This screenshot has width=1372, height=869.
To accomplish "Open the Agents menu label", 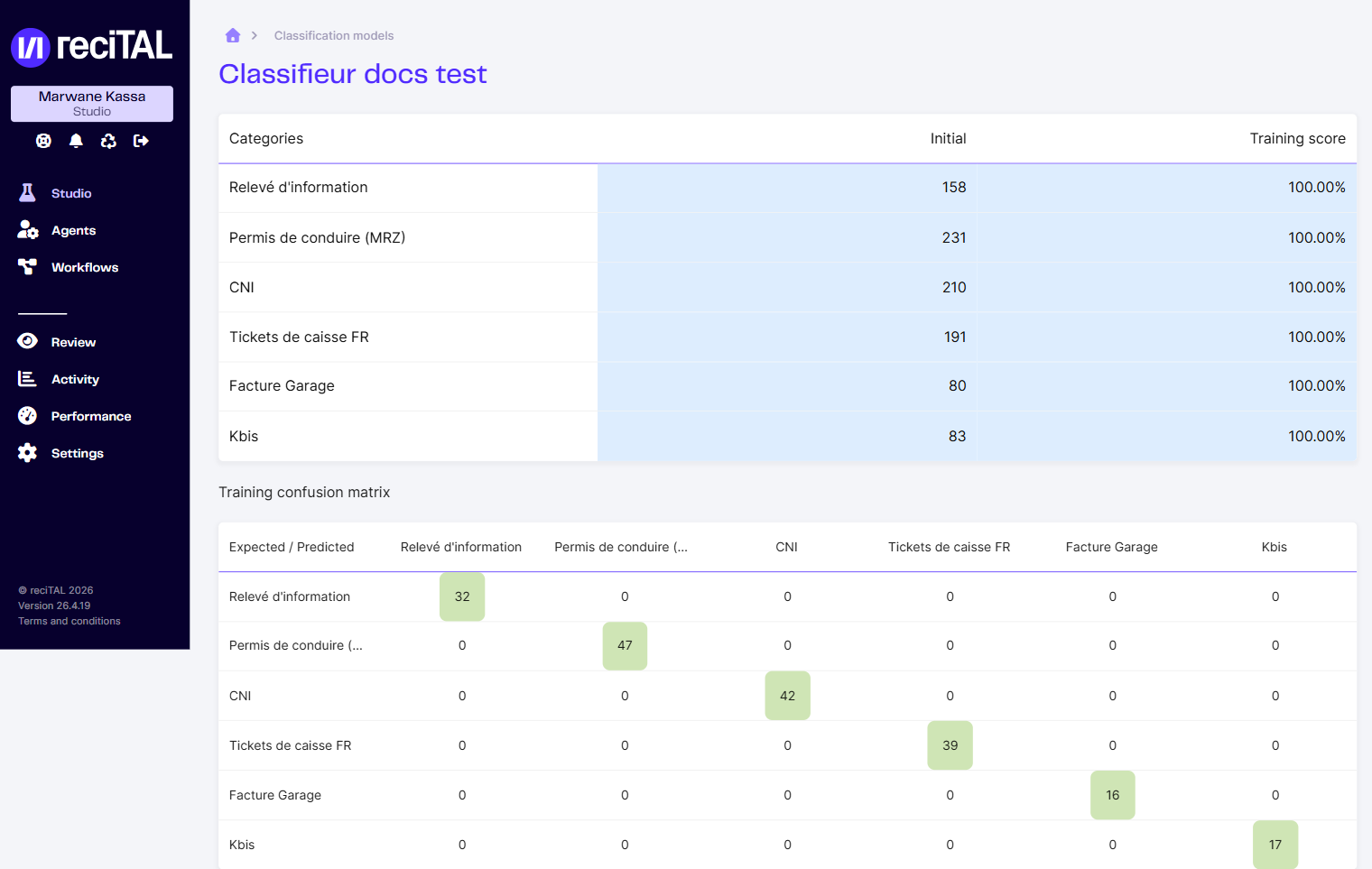I will point(73,230).
